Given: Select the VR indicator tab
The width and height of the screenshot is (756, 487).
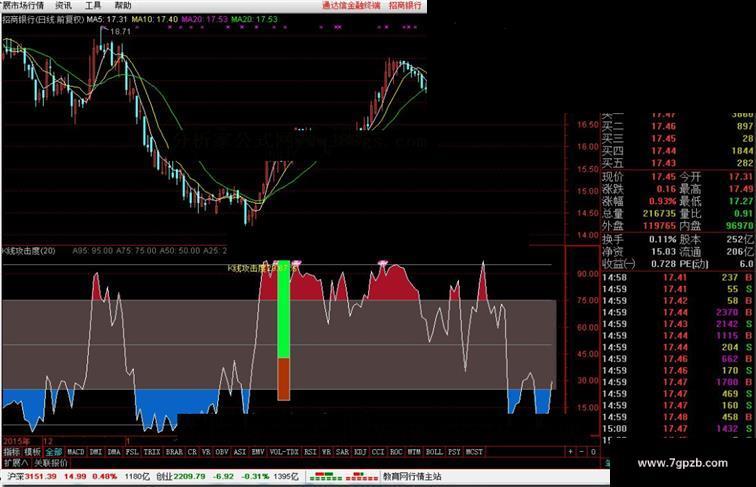Looking at the screenshot, I should pos(206,452).
